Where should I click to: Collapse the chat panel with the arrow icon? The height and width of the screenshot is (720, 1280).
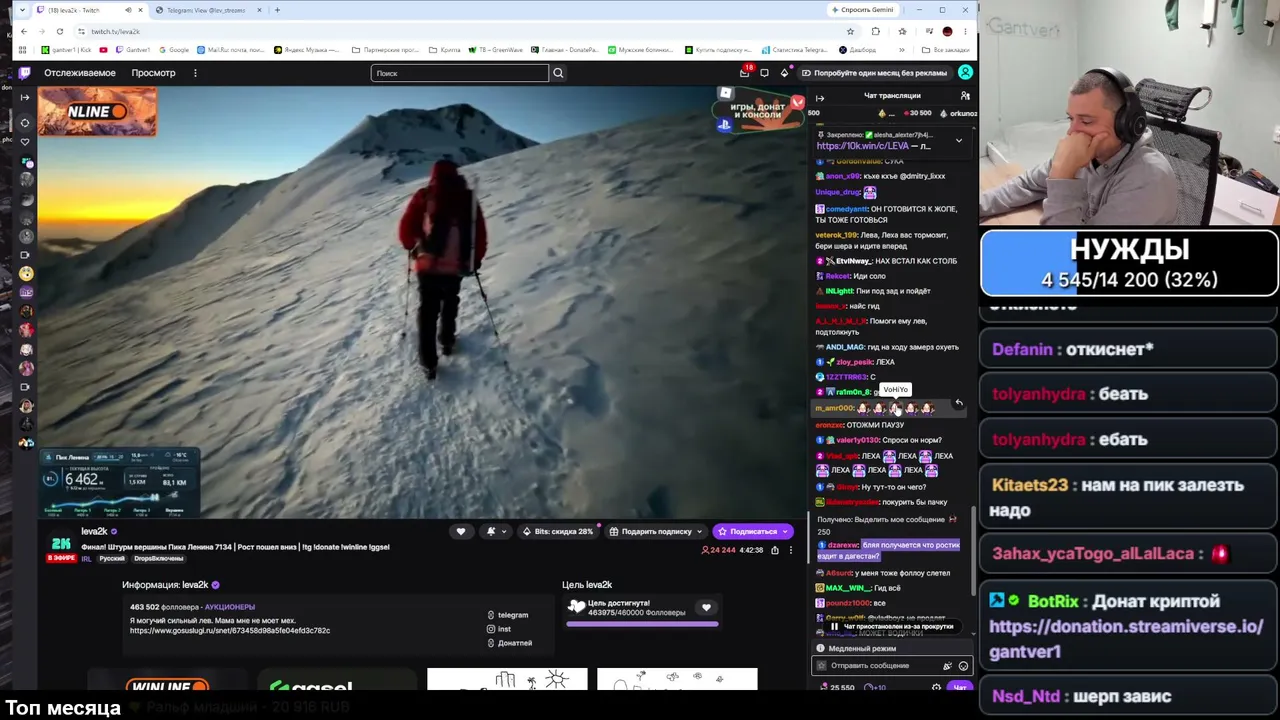[x=820, y=97]
